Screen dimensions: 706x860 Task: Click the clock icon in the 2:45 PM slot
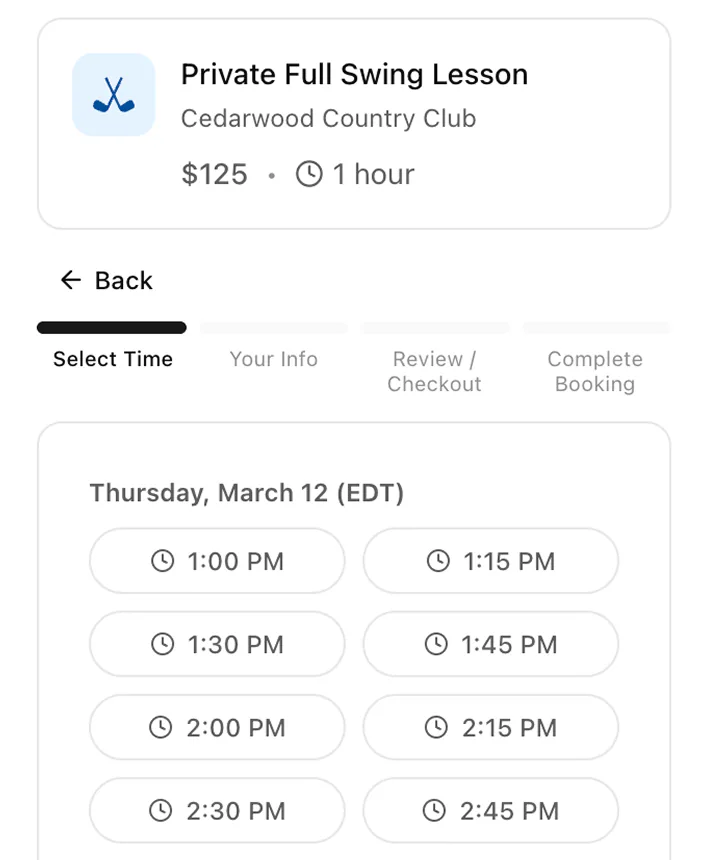tap(435, 811)
